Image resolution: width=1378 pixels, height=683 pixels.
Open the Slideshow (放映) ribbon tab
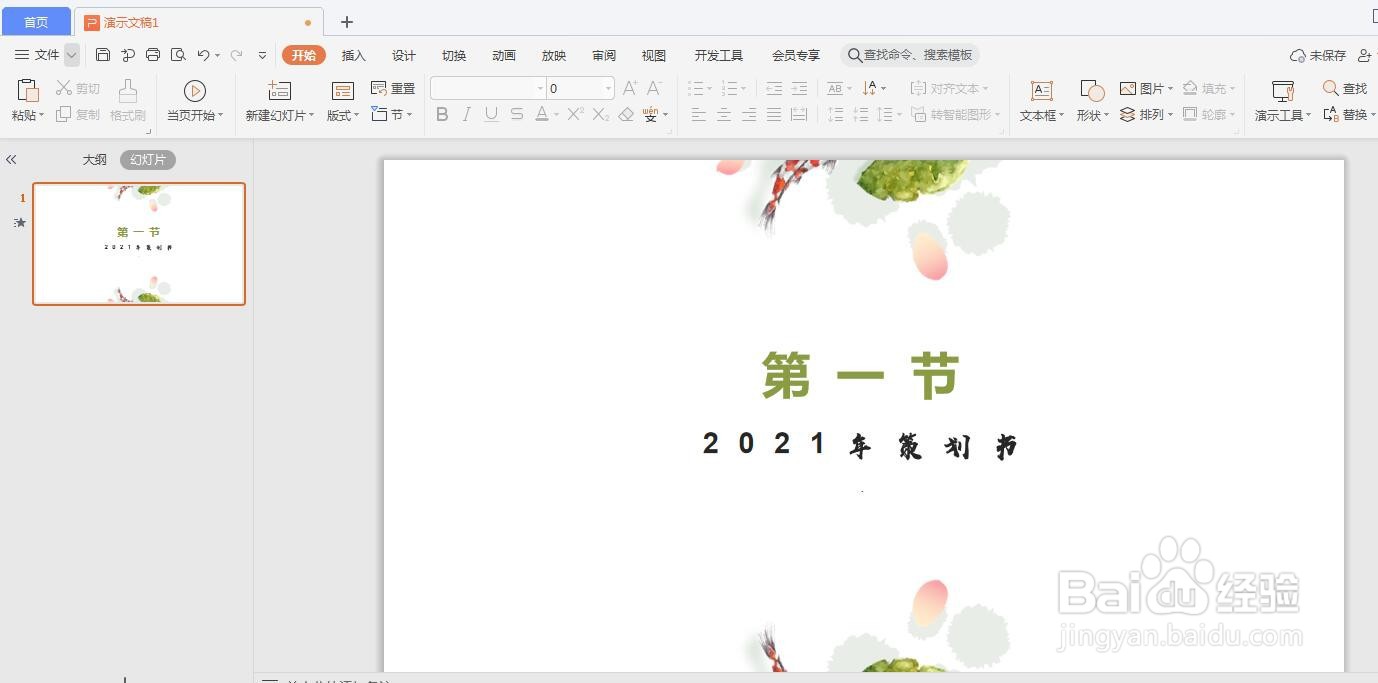(x=554, y=55)
